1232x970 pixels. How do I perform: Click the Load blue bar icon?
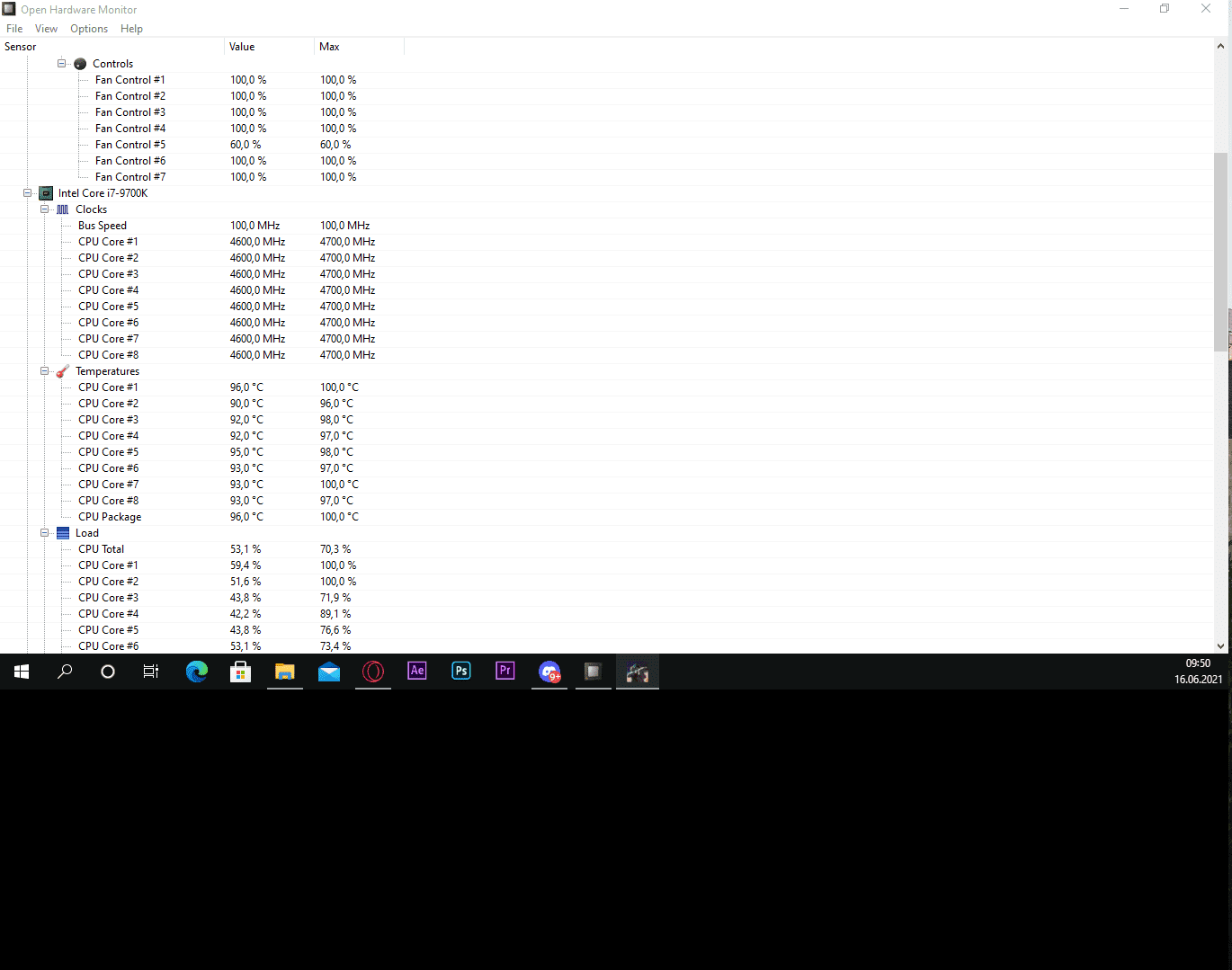click(x=63, y=533)
